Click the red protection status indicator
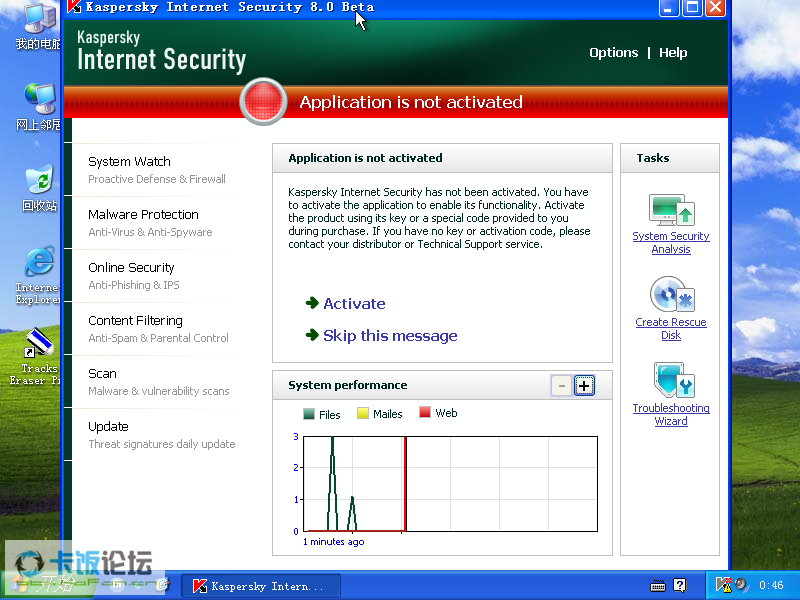The image size is (800, 600). coord(263,102)
